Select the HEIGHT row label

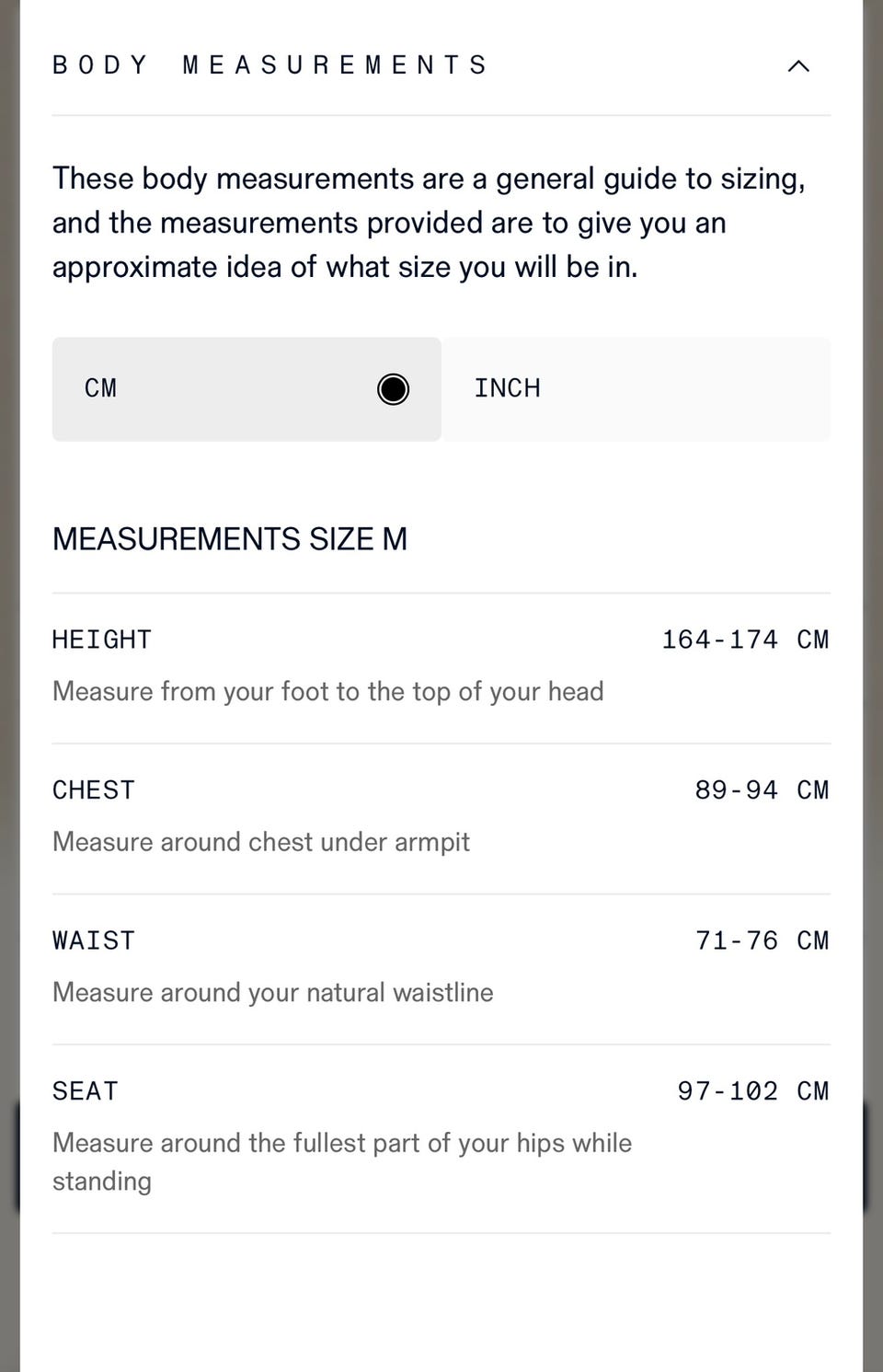pos(101,640)
